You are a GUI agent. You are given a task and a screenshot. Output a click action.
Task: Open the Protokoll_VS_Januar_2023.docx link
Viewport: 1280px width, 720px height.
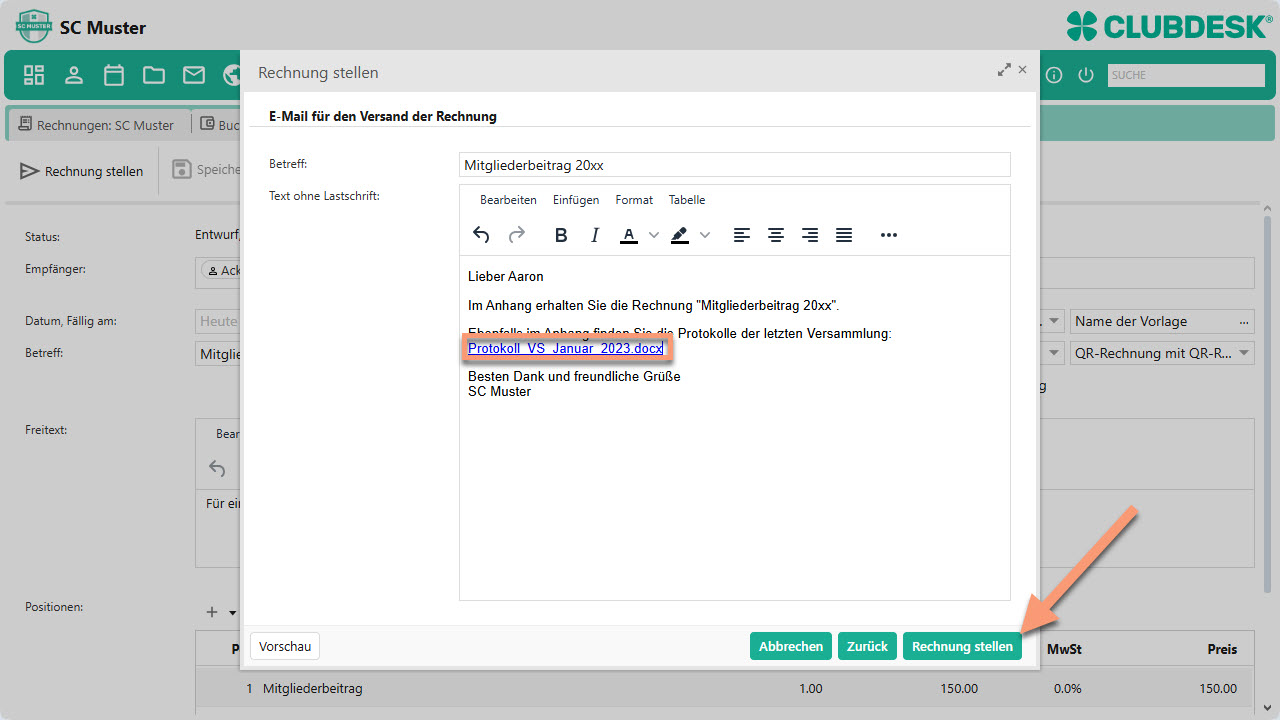coord(566,348)
